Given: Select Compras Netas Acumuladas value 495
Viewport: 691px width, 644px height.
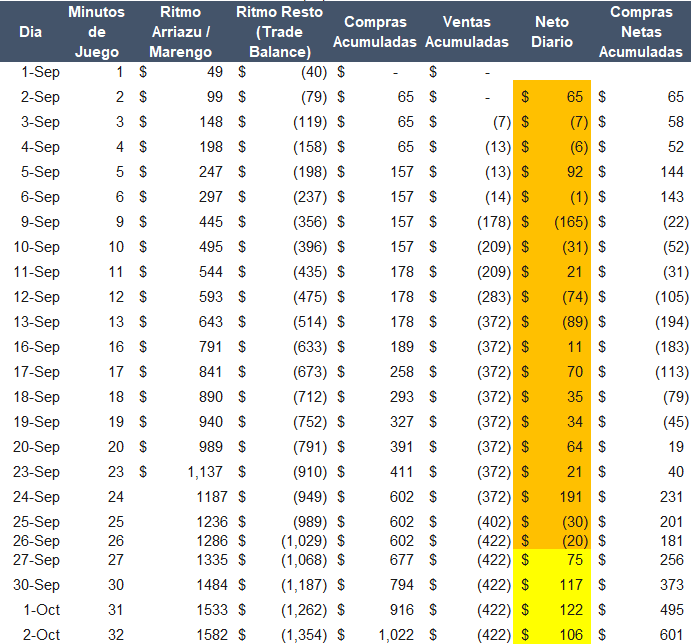Looking at the screenshot, I should pyautogui.click(x=672, y=610).
